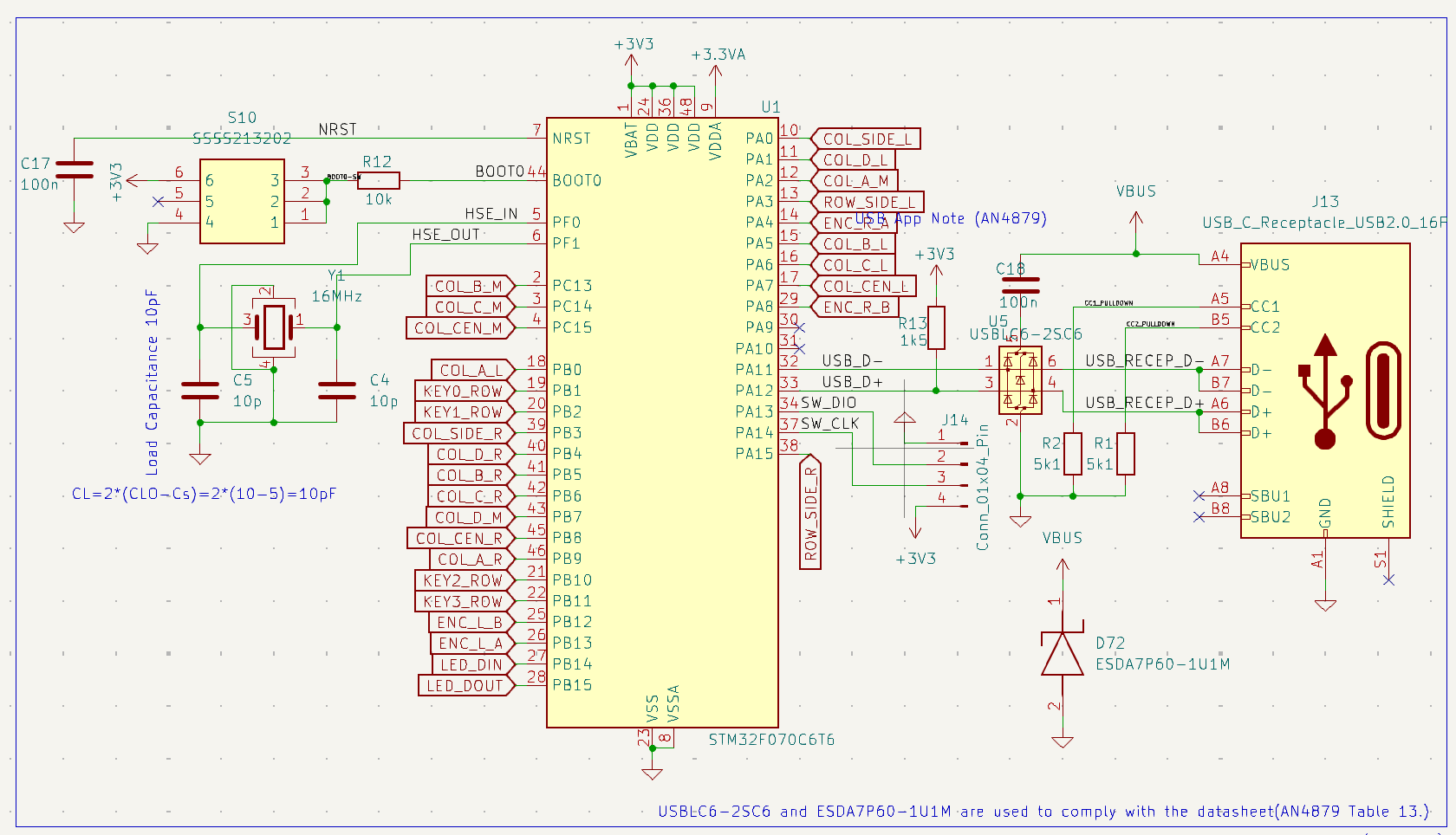The height and width of the screenshot is (835, 1456).
Task: Click the S10 reset switch symbol
Action: (x=241, y=202)
